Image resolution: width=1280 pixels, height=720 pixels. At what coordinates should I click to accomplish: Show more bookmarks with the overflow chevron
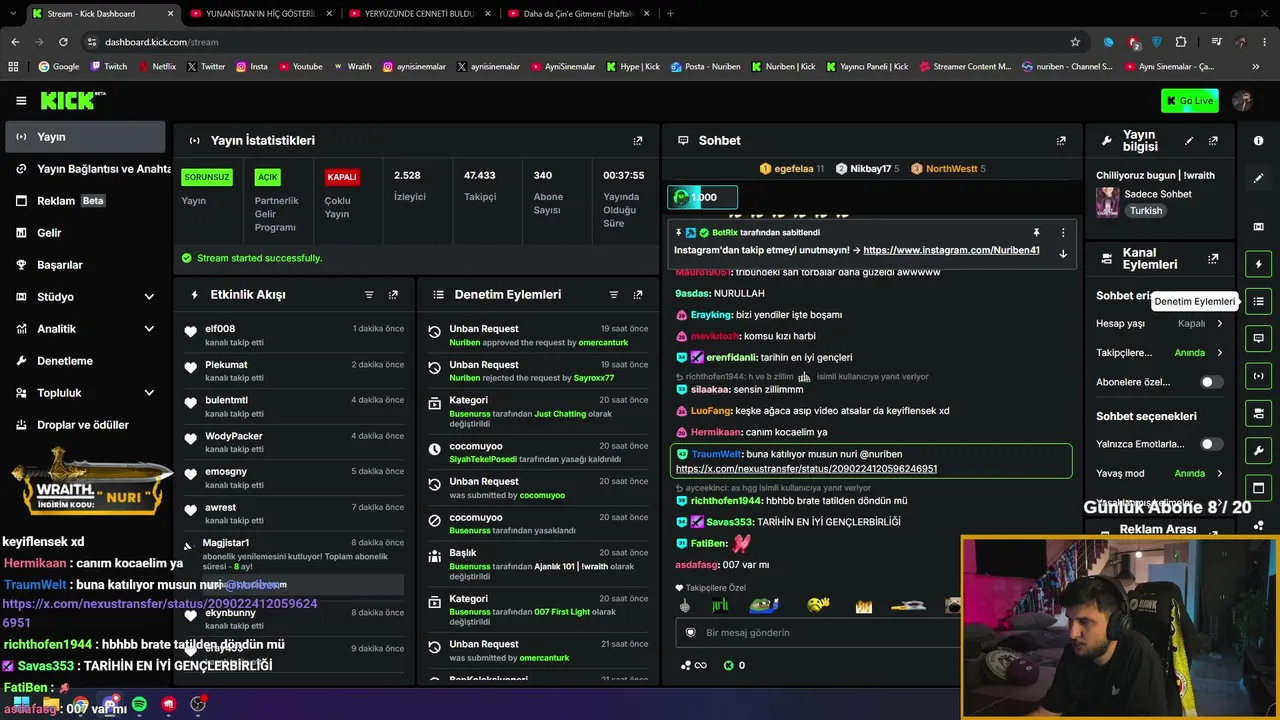point(1256,67)
